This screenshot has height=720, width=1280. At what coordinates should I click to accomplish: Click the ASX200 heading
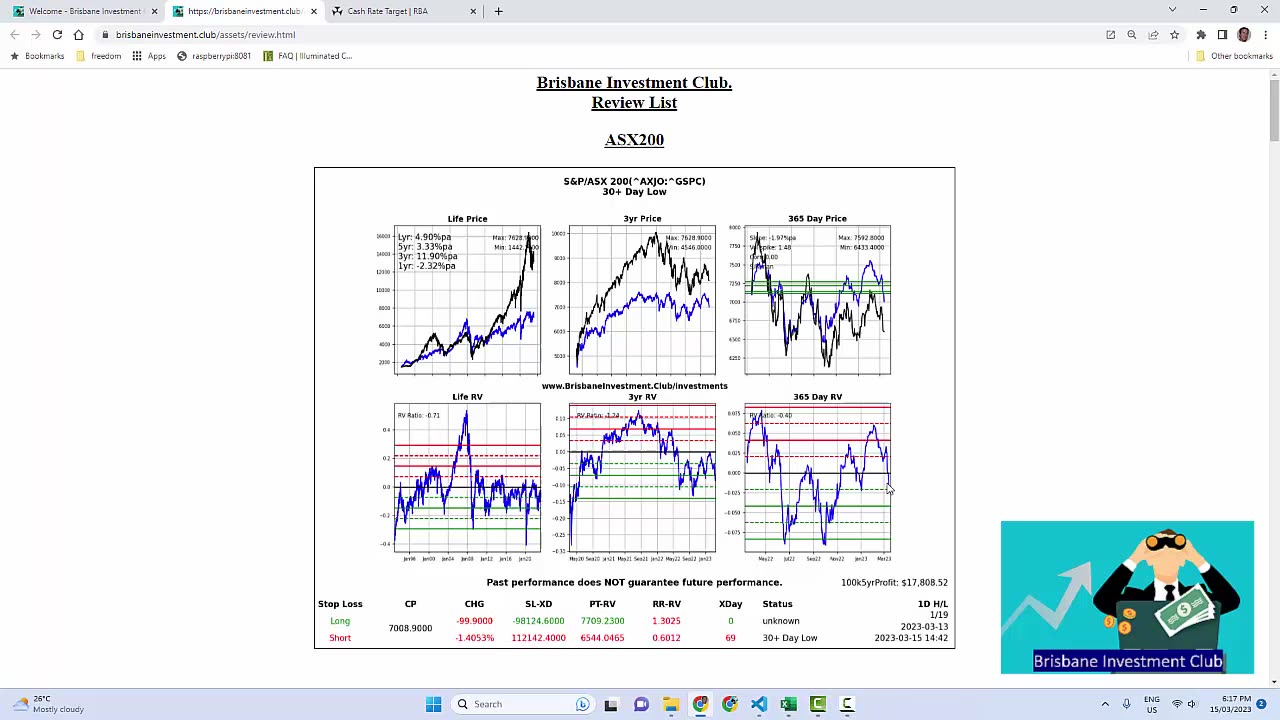pos(634,140)
